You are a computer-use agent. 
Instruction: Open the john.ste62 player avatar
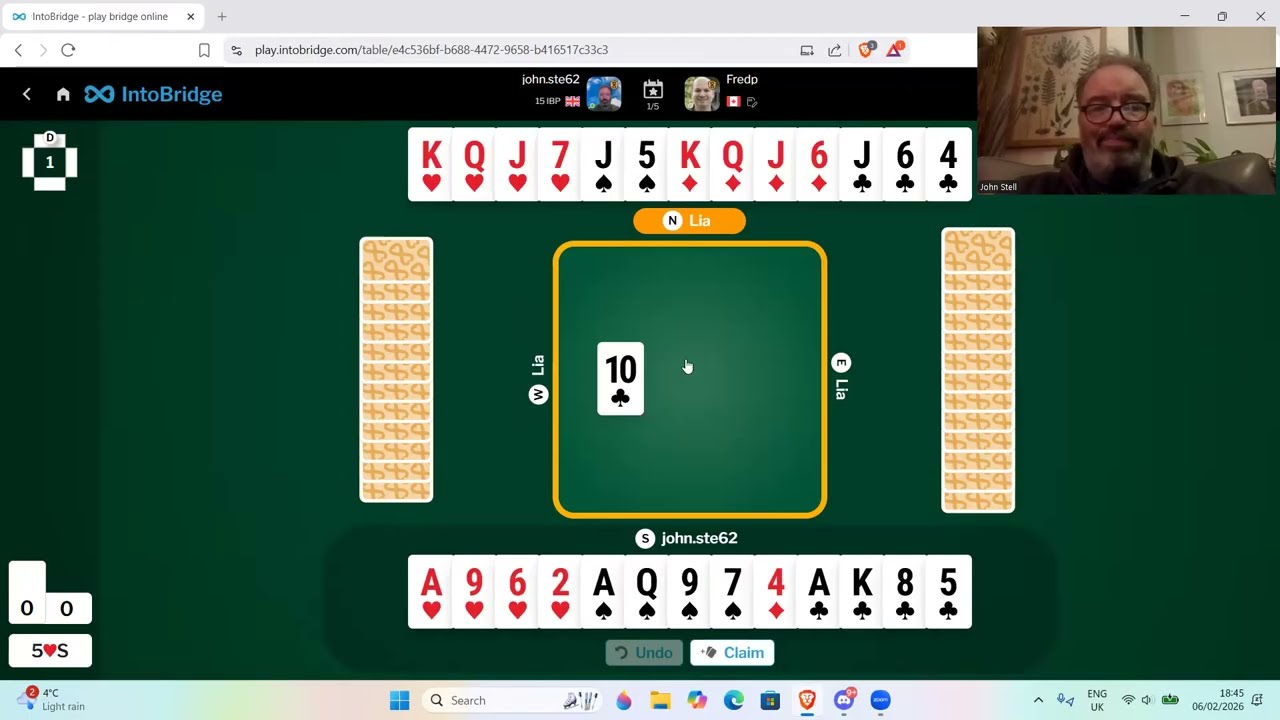[604, 94]
